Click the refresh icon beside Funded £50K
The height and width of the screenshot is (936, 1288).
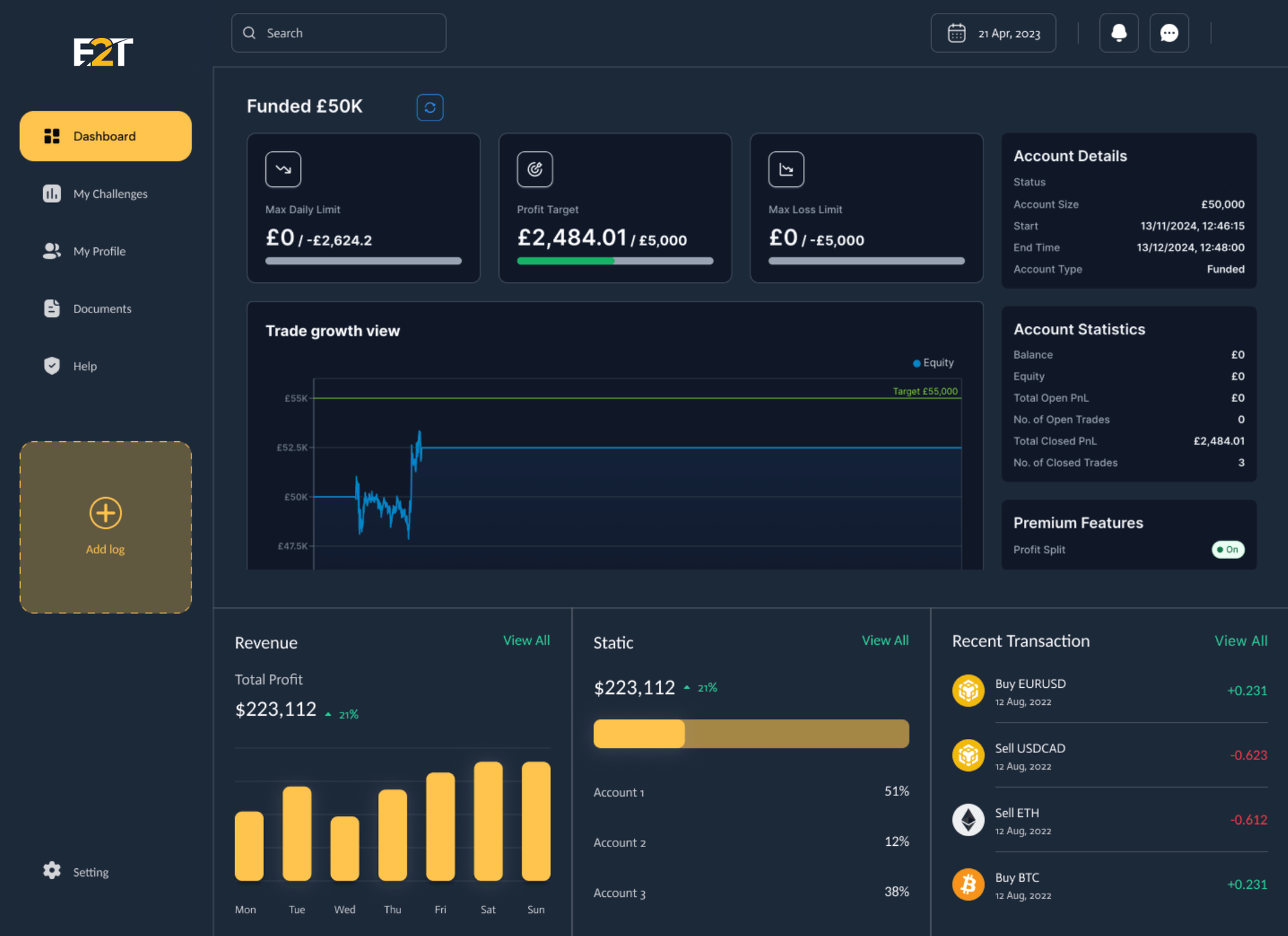pos(430,108)
